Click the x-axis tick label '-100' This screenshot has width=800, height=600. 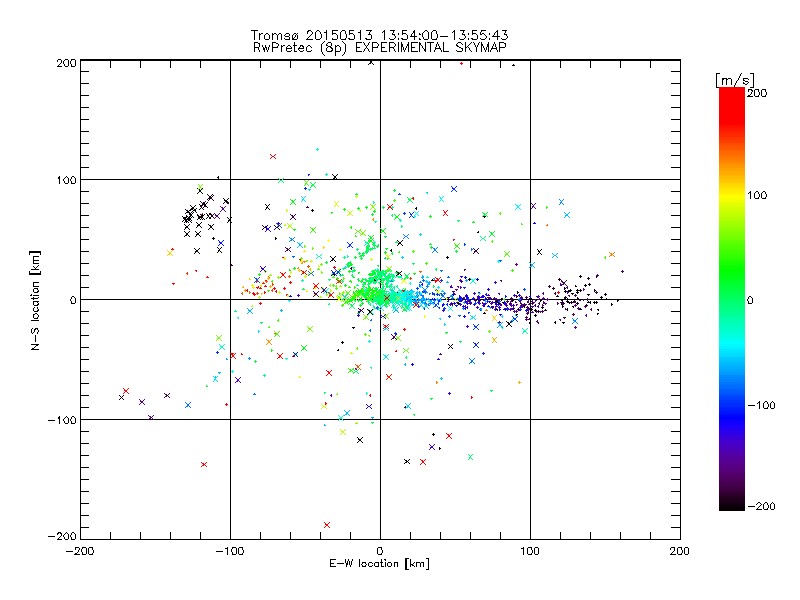[230, 551]
